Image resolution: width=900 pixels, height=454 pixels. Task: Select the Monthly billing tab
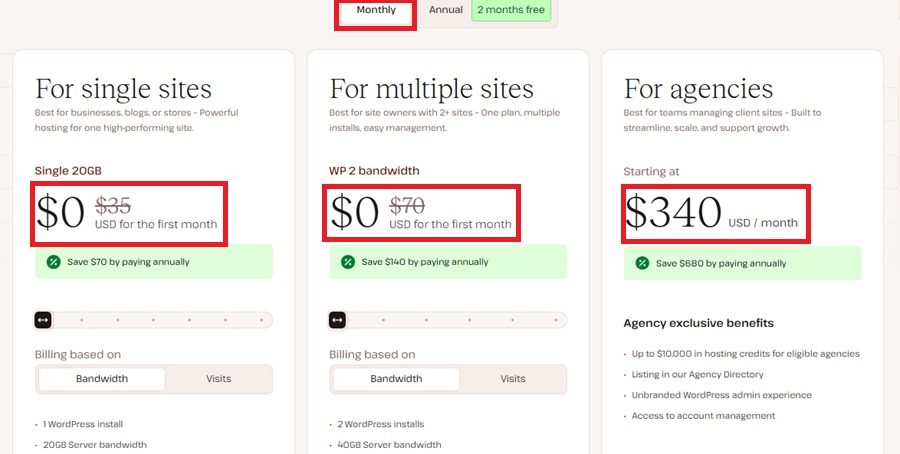click(376, 11)
